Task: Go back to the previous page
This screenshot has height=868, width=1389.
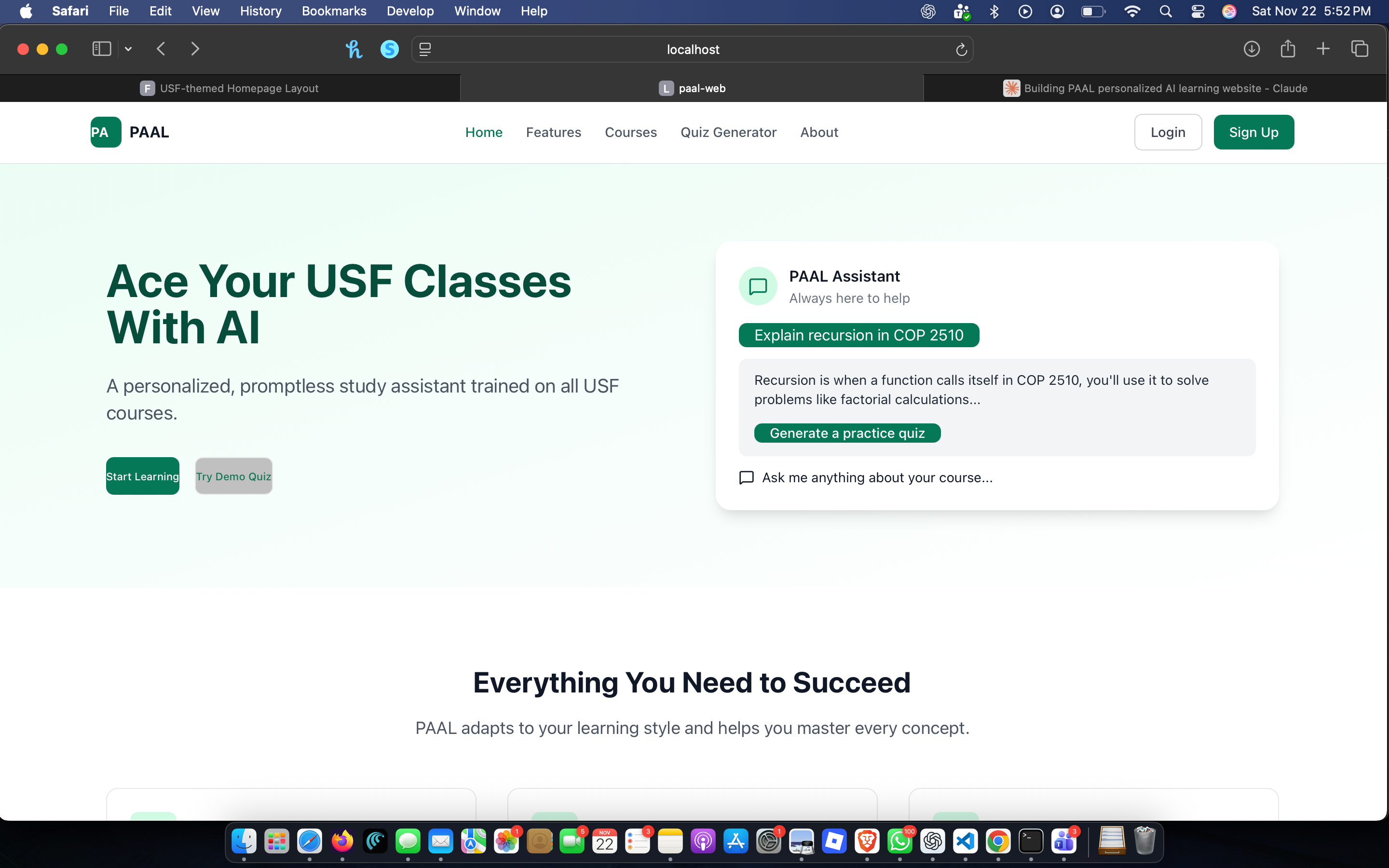Action: pos(161,49)
